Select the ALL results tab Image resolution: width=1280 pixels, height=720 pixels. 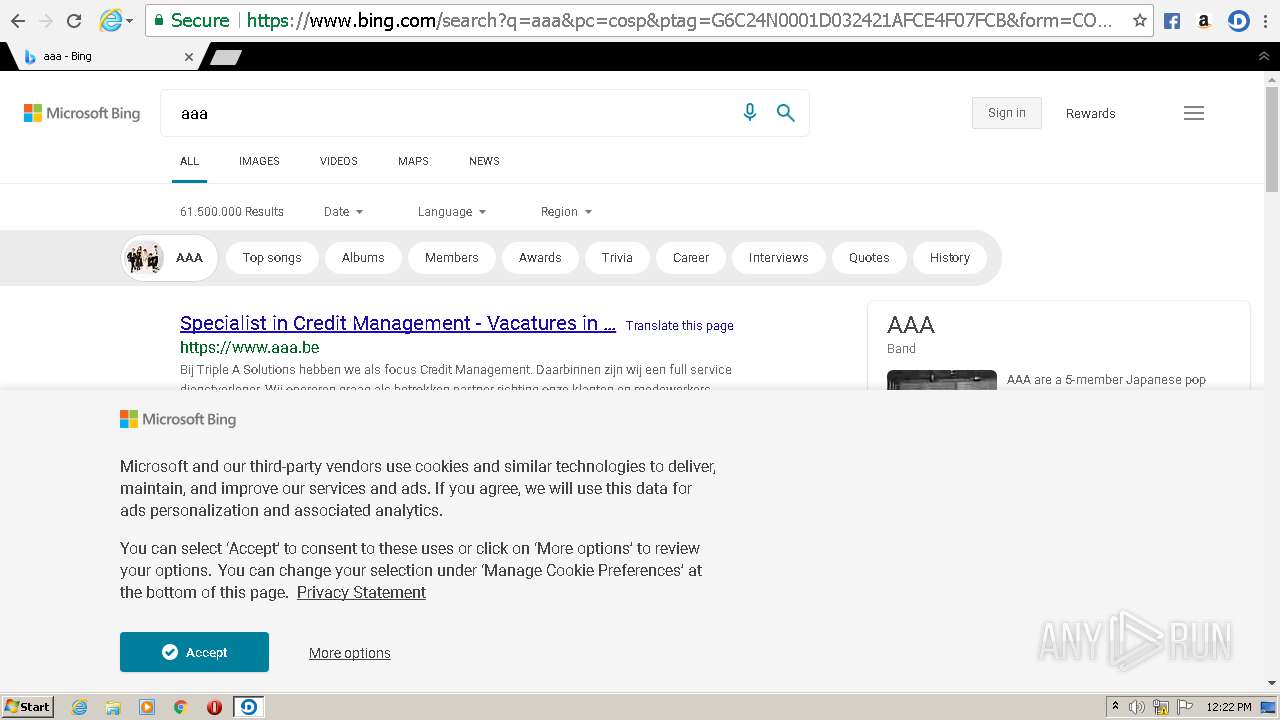(189, 161)
